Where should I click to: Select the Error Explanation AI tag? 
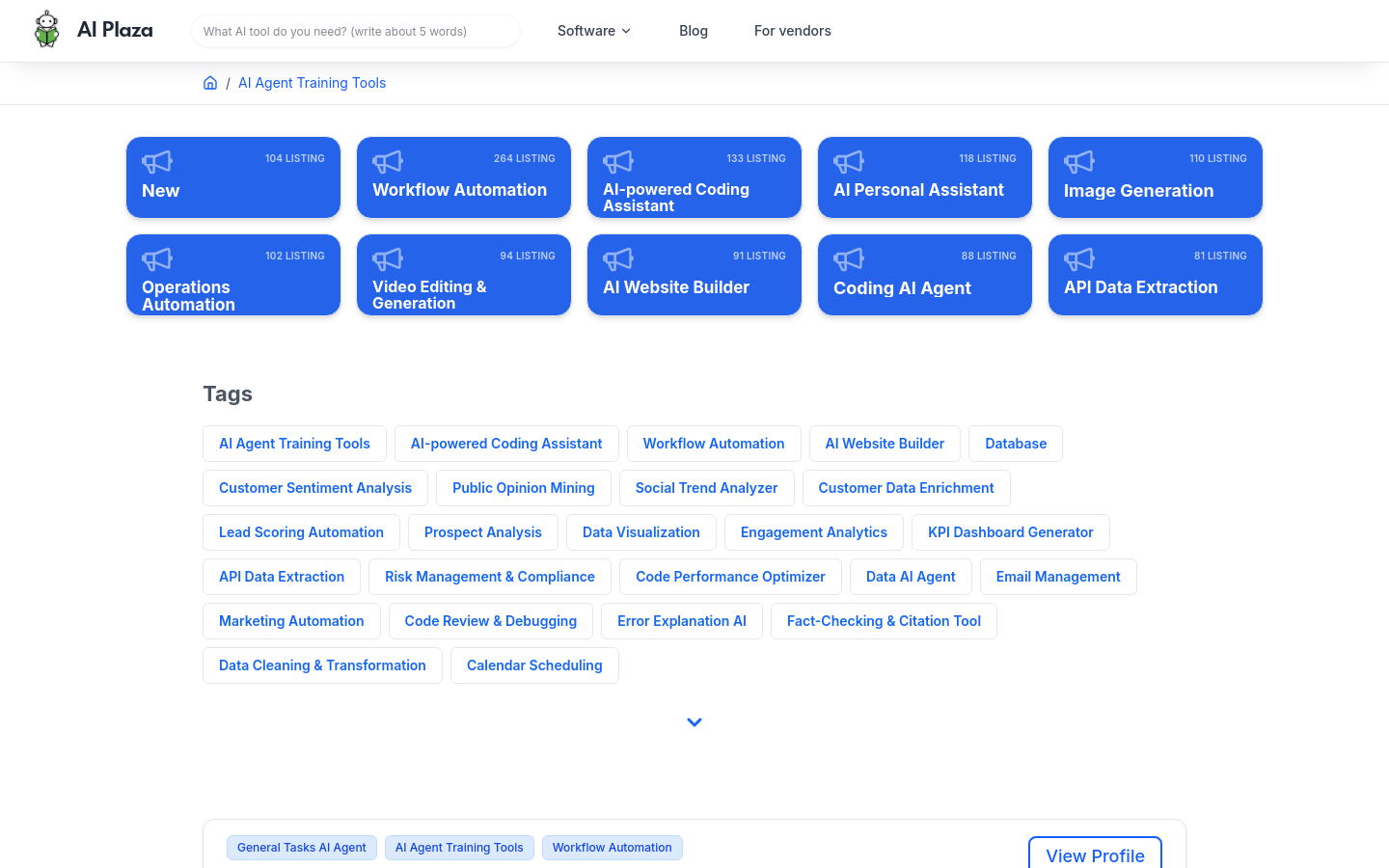[x=682, y=621]
